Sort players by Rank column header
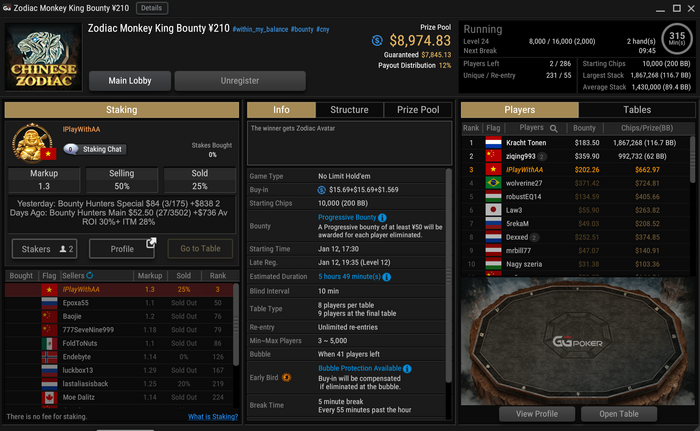Image resolution: width=700 pixels, height=431 pixels. [x=471, y=128]
